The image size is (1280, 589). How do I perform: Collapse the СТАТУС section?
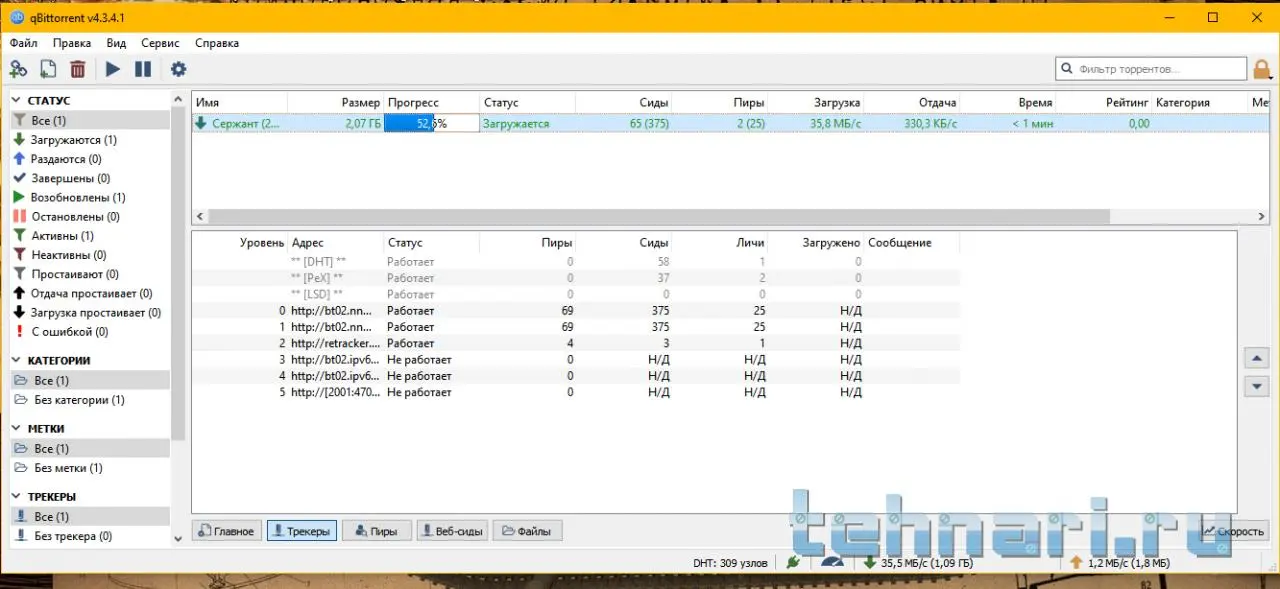click(x=17, y=101)
